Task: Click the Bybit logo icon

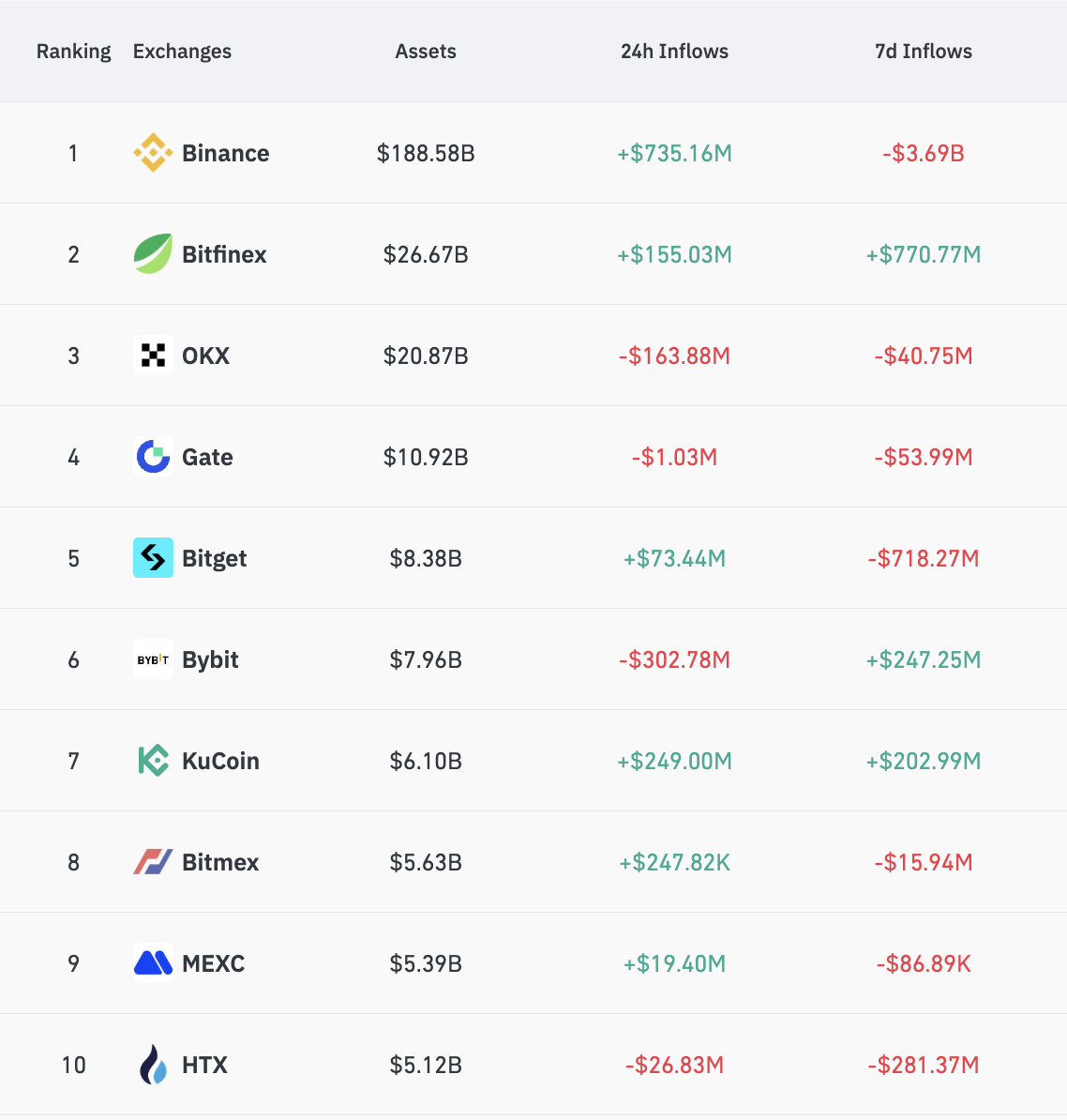Action: click(x=153, y=659)
